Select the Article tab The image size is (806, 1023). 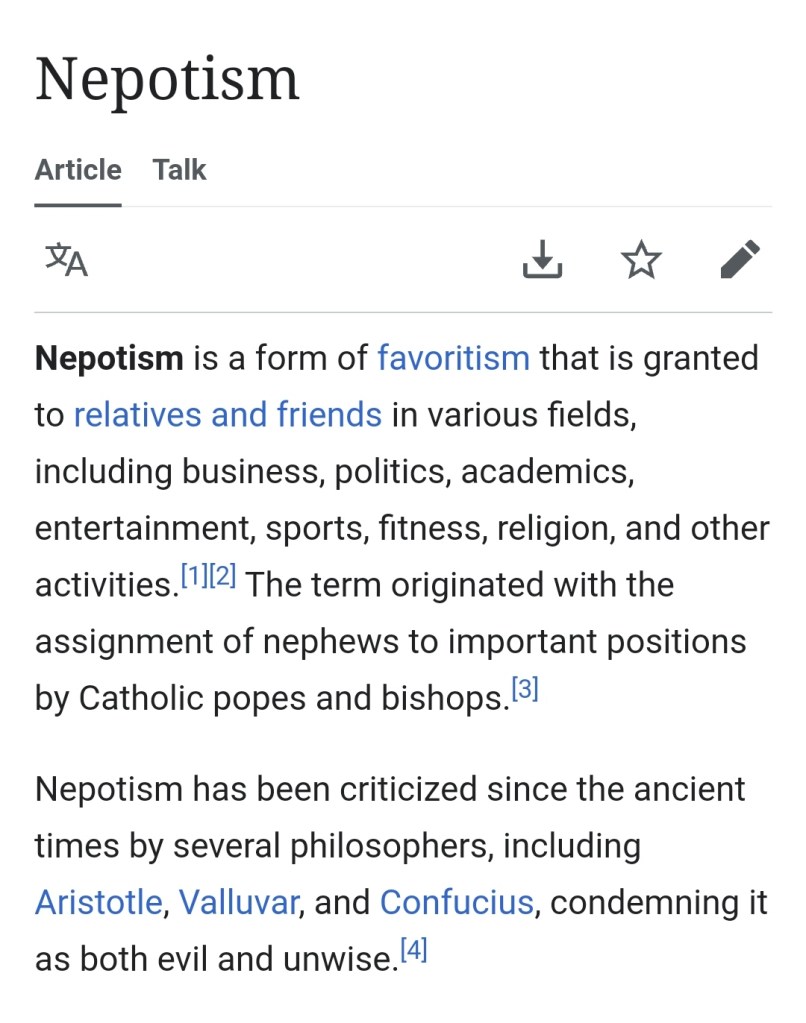click(x=78, y=170)
